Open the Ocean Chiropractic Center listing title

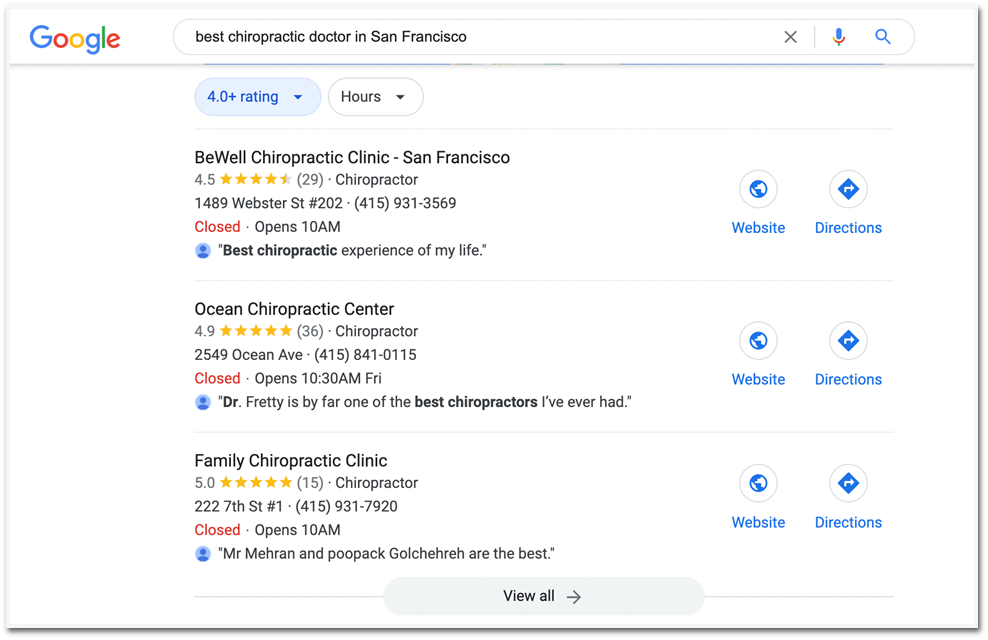point(294,308)
